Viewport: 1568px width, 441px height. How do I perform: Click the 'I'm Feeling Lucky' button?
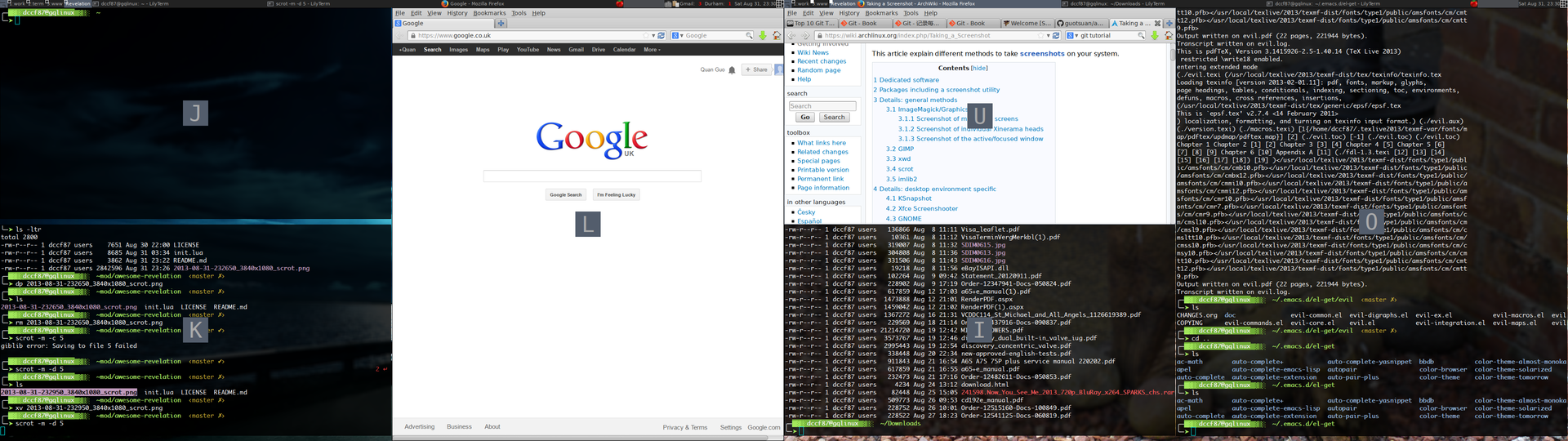616,194
